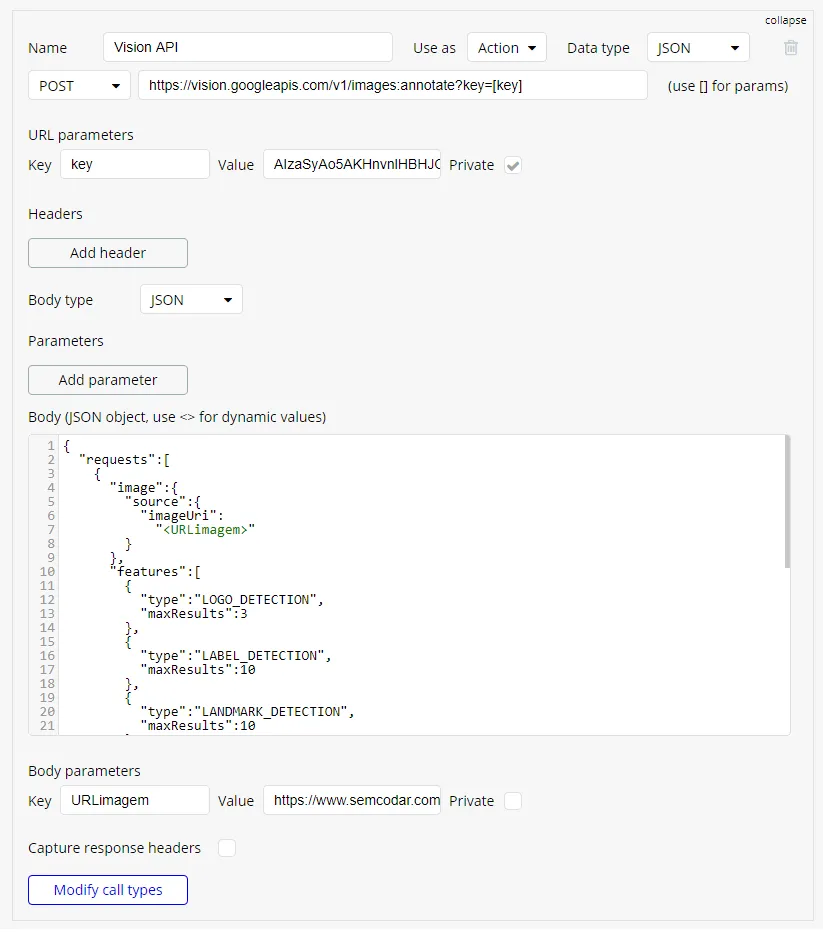The height and width of the screenshot is (933, 823).
Task: Open the Data type JSON dropdown
Action: click(x=698, y=48)
